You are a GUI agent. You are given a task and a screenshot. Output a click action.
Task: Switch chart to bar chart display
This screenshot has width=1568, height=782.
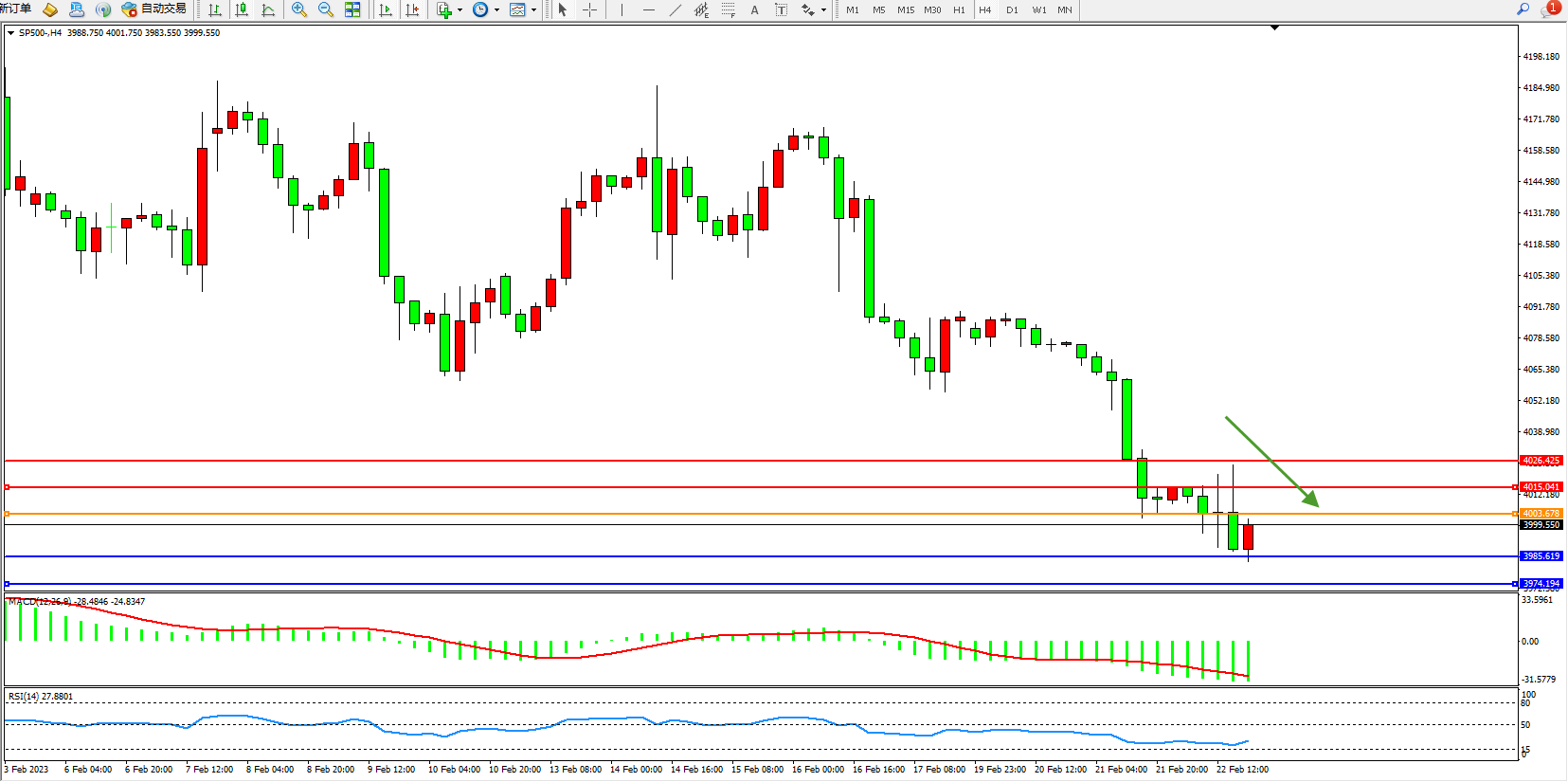[215, 9]
